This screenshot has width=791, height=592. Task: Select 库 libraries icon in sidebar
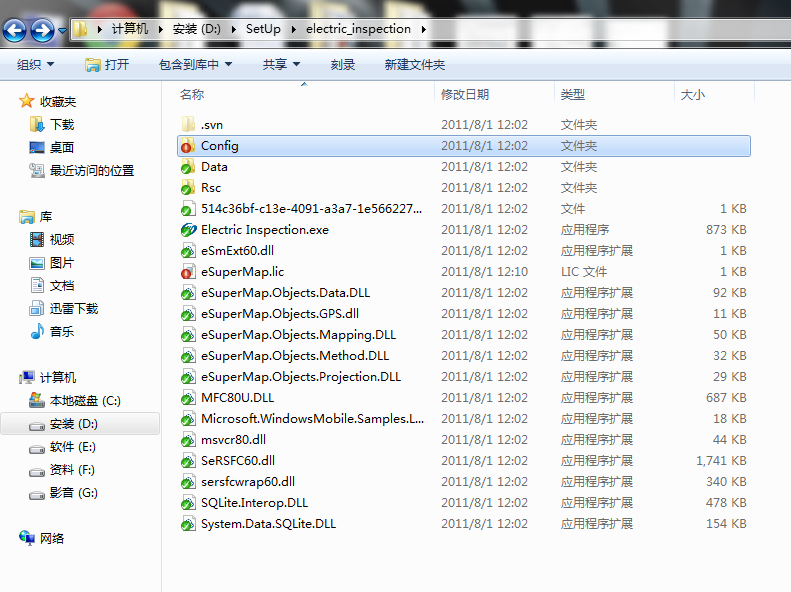27,217
